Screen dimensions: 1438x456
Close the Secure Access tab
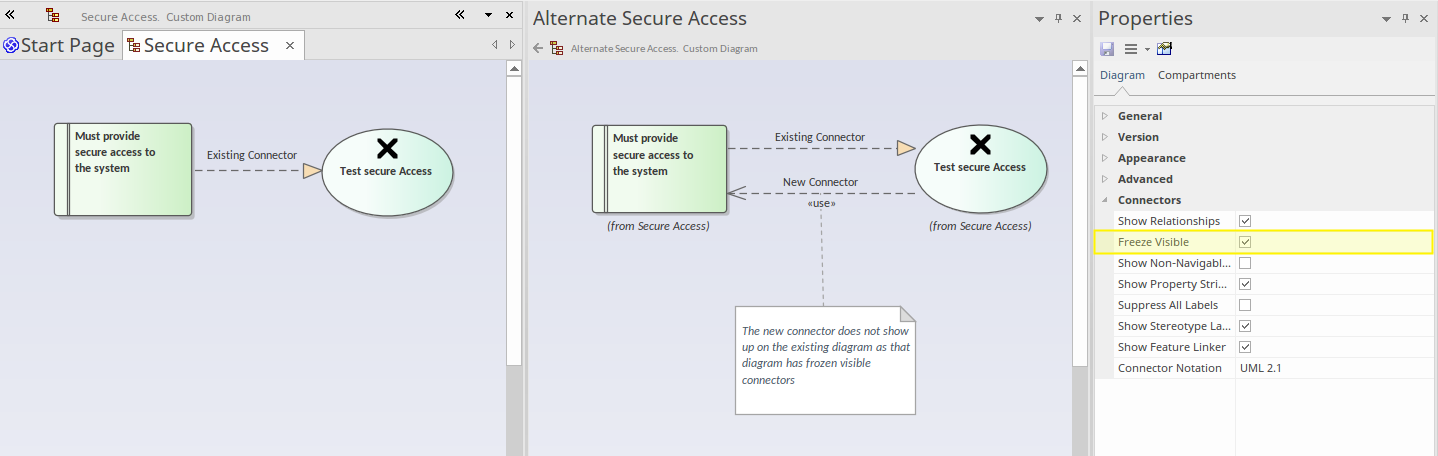point(290,46)
